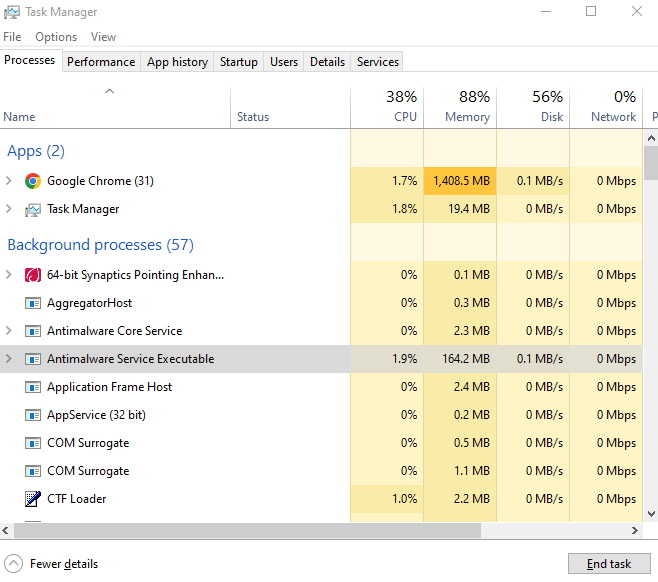Open the Startup tab
The image size is (658, 582).
[x=239, y=62]
